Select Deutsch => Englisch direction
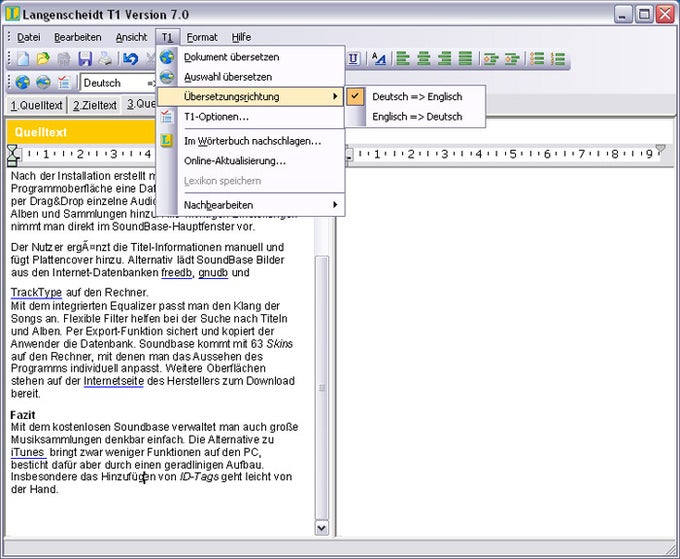This screenshot has height=559, width=680. tap(417, 96)
